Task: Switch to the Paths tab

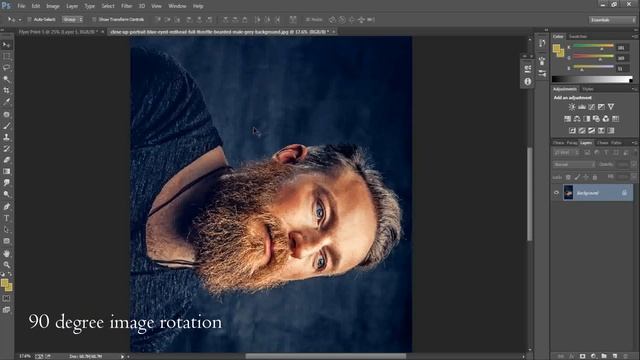Action: [x=616, y=143]
